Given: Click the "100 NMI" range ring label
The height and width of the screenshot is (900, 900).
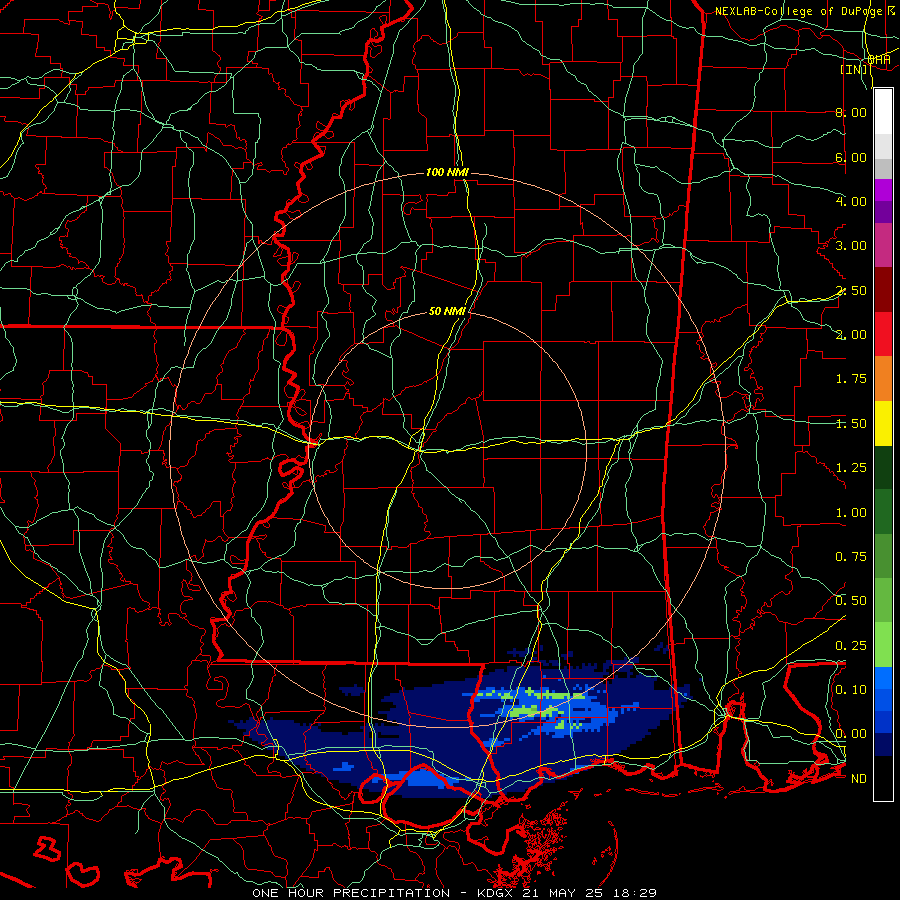Looking at the screenshot, I should click(x=447, y=172).
